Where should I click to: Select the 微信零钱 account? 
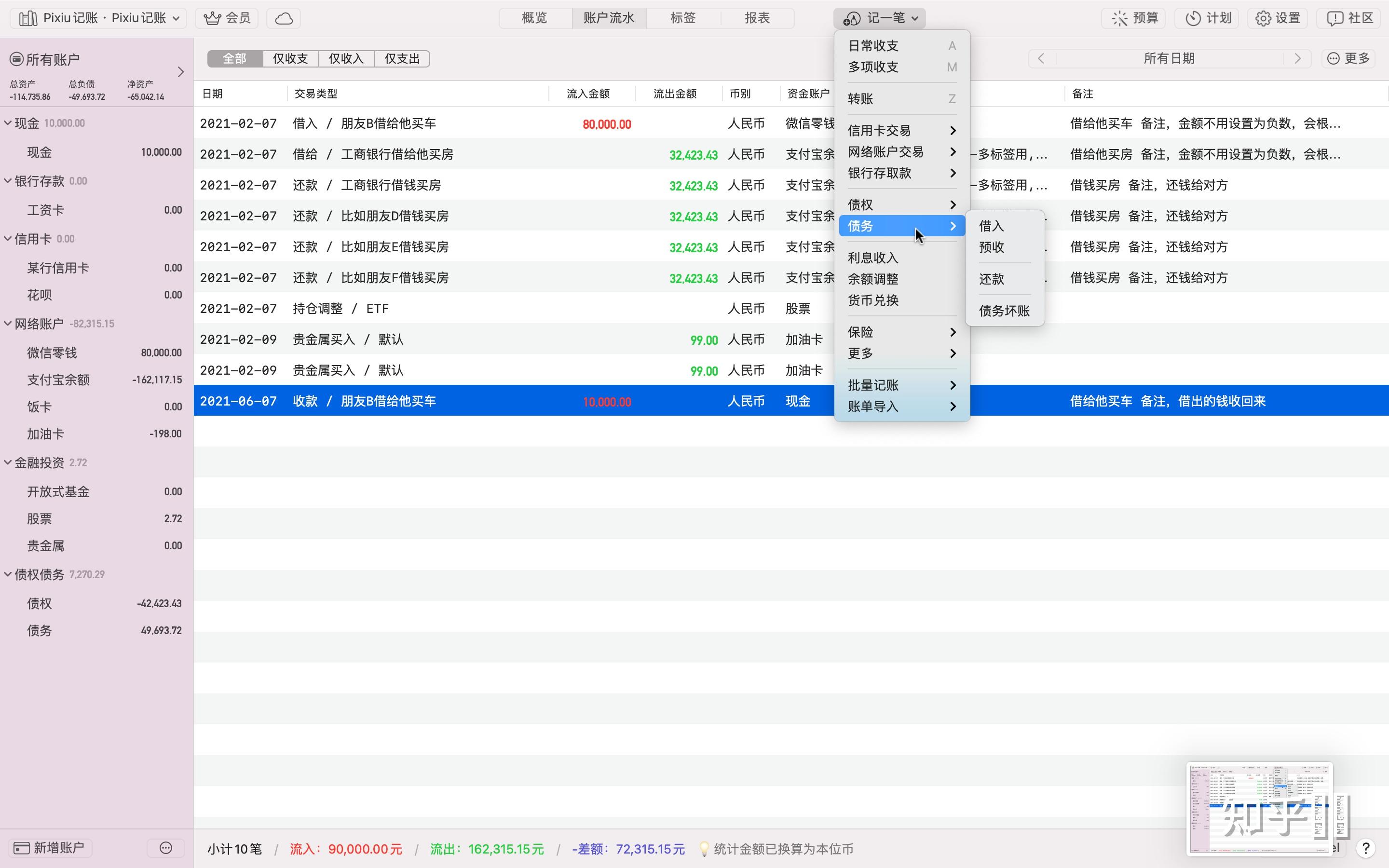[96, 353]
